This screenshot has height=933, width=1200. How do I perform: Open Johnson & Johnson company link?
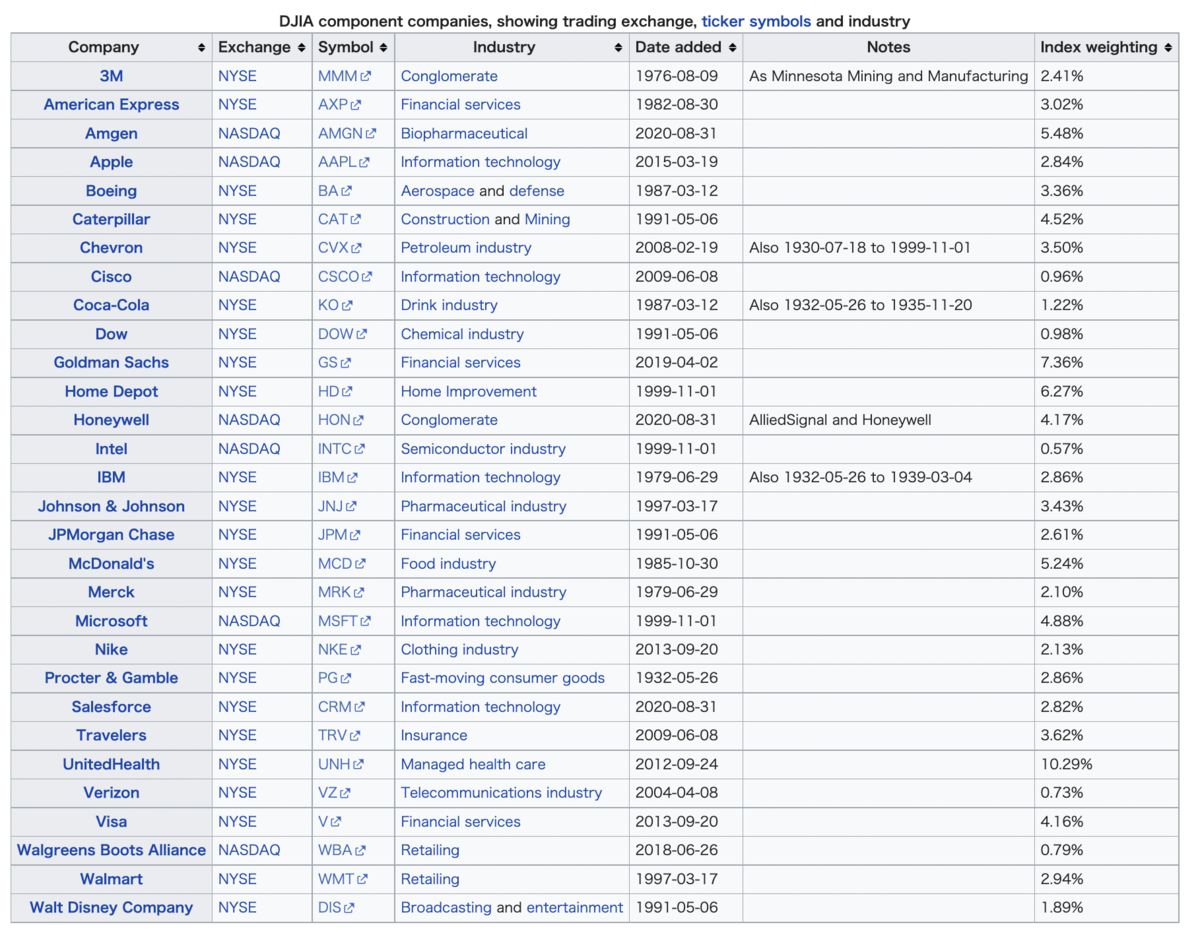coord(111,506)
